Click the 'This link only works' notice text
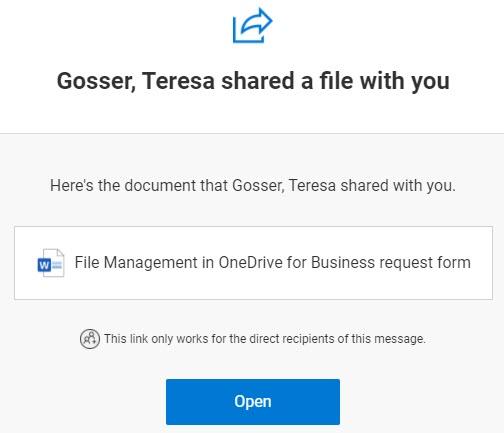The image size is (504, 433). coord(265,339)
